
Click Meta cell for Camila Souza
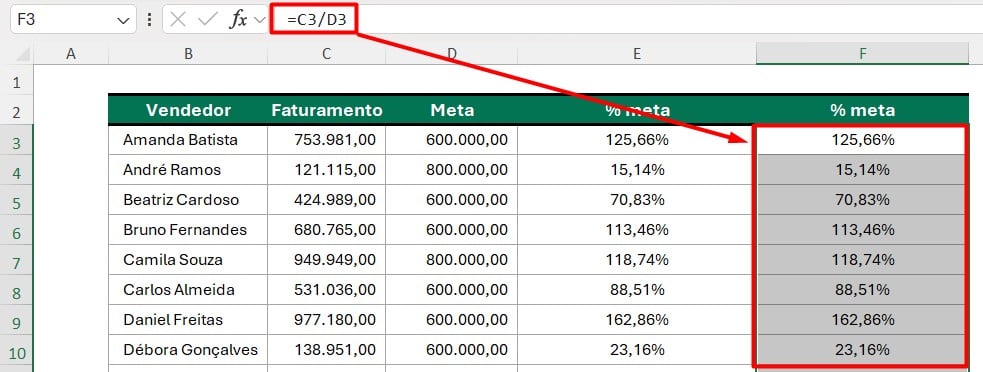(x=452, y=260)
